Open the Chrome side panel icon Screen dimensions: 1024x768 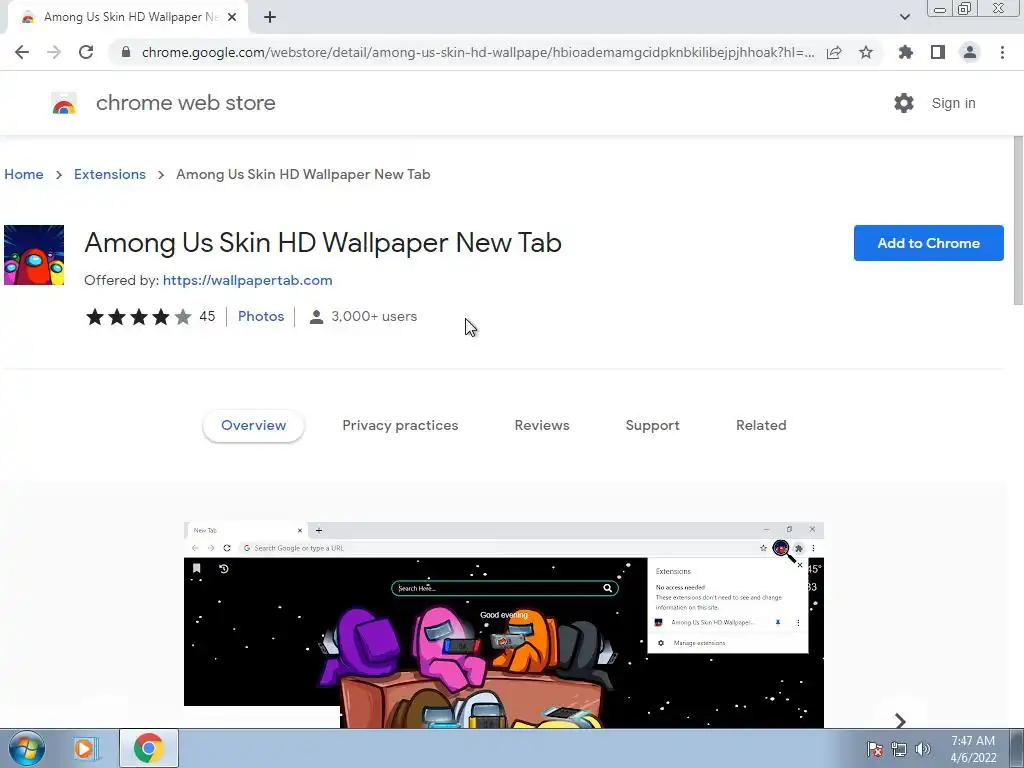pos(938,52)
